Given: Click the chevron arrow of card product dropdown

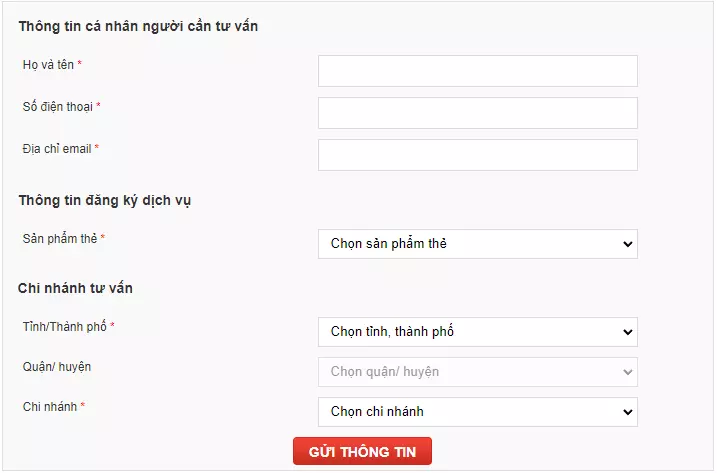Looking at the screenshot, I should [x=627, y=244].
